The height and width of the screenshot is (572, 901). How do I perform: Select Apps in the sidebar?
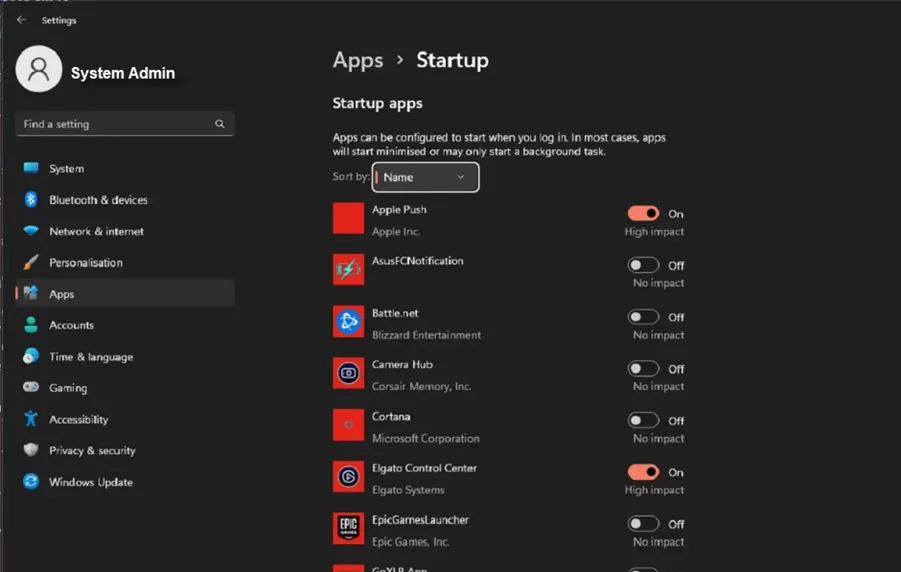(x=125, y=294)
